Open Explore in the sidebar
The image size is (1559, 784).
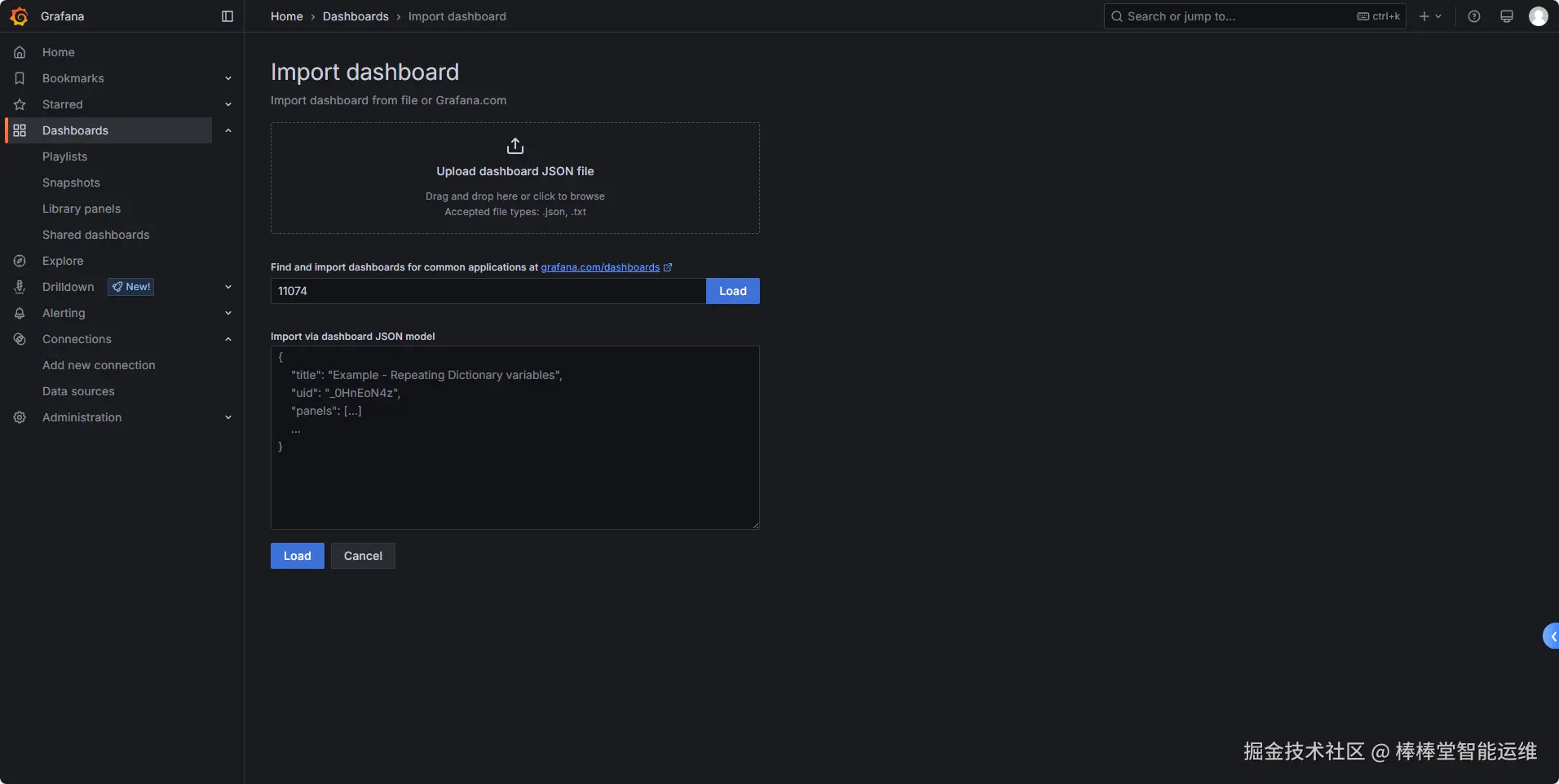point(63,261)
